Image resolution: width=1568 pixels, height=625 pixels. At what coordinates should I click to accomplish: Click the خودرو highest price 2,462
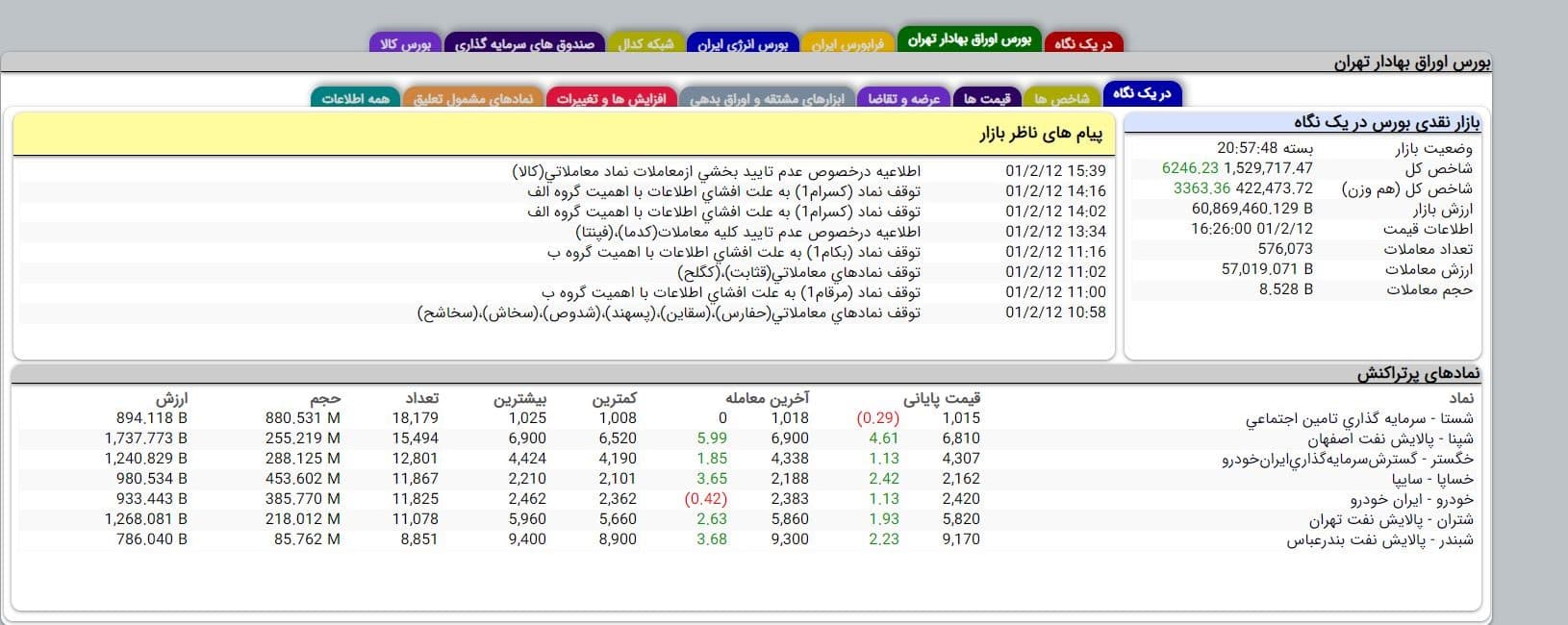click(528, 499)
